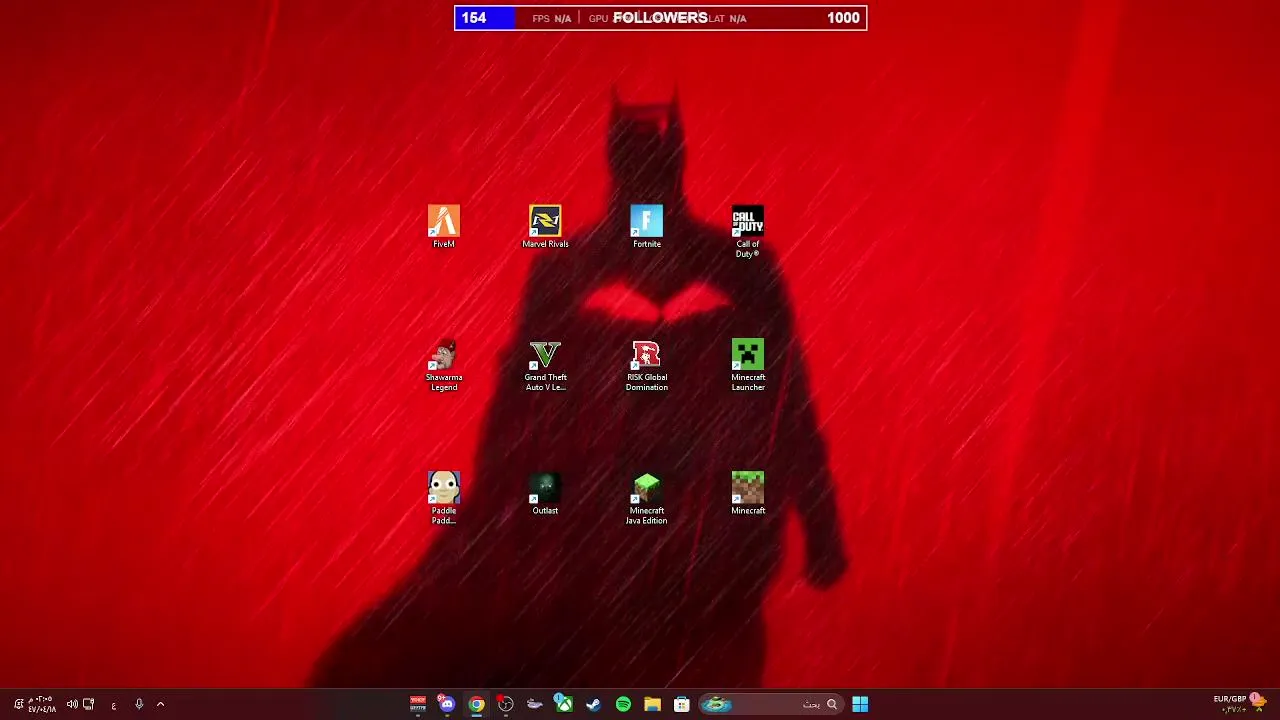Open the notification bell in the tray
This screenshot has height=720, width=1280.
[x=18, y=704]
